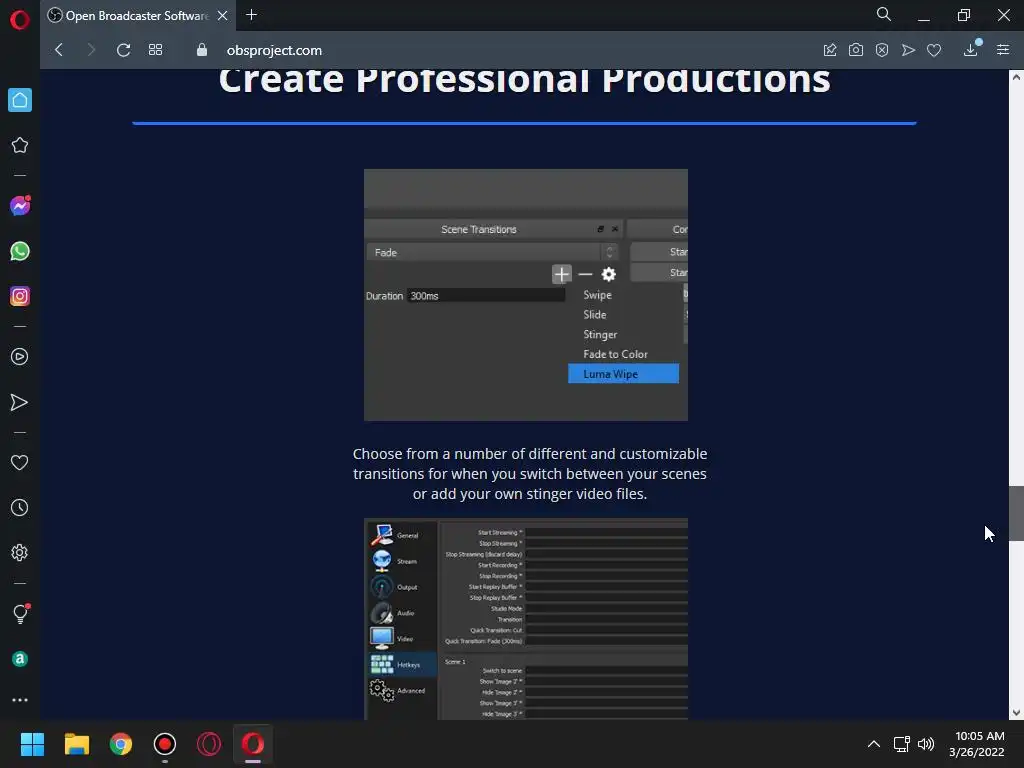
Task: Launch Google Chrome from taskbar
Action: pos(121,744)
